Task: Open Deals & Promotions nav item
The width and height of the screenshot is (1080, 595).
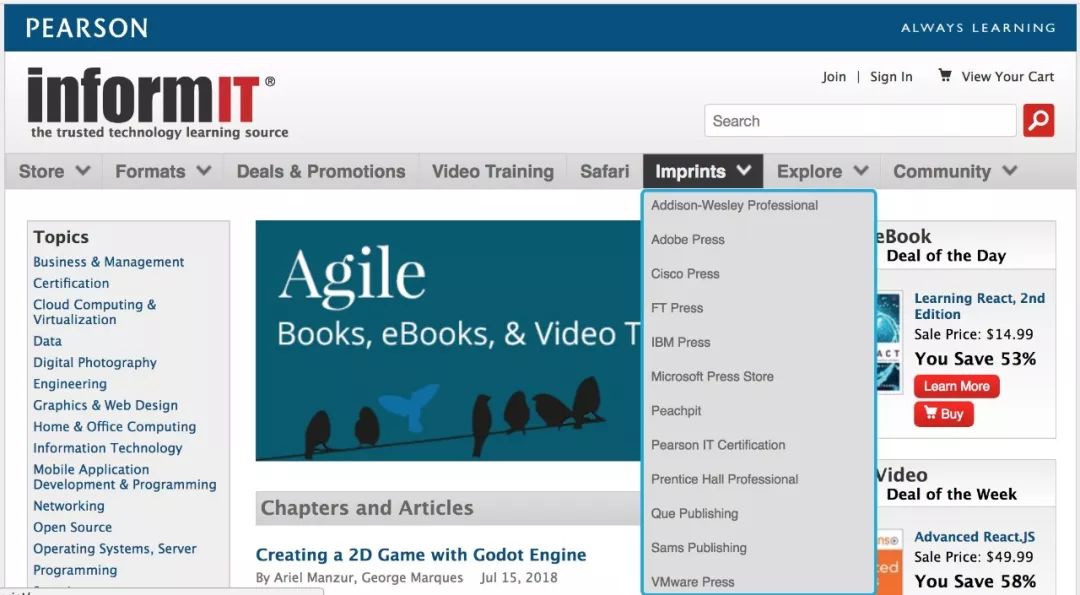Action: [x=321, y=171]
